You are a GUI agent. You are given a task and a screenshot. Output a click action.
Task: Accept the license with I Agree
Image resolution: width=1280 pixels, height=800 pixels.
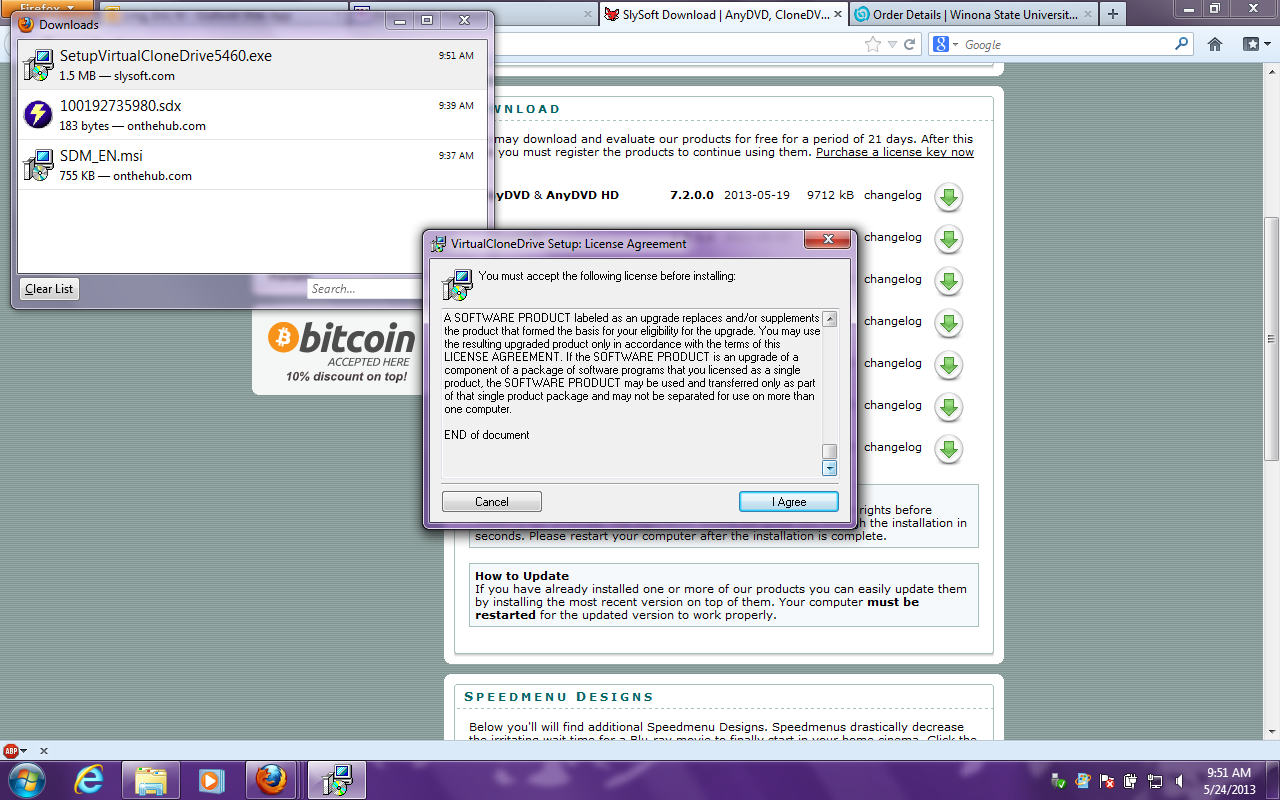(788, 502)
